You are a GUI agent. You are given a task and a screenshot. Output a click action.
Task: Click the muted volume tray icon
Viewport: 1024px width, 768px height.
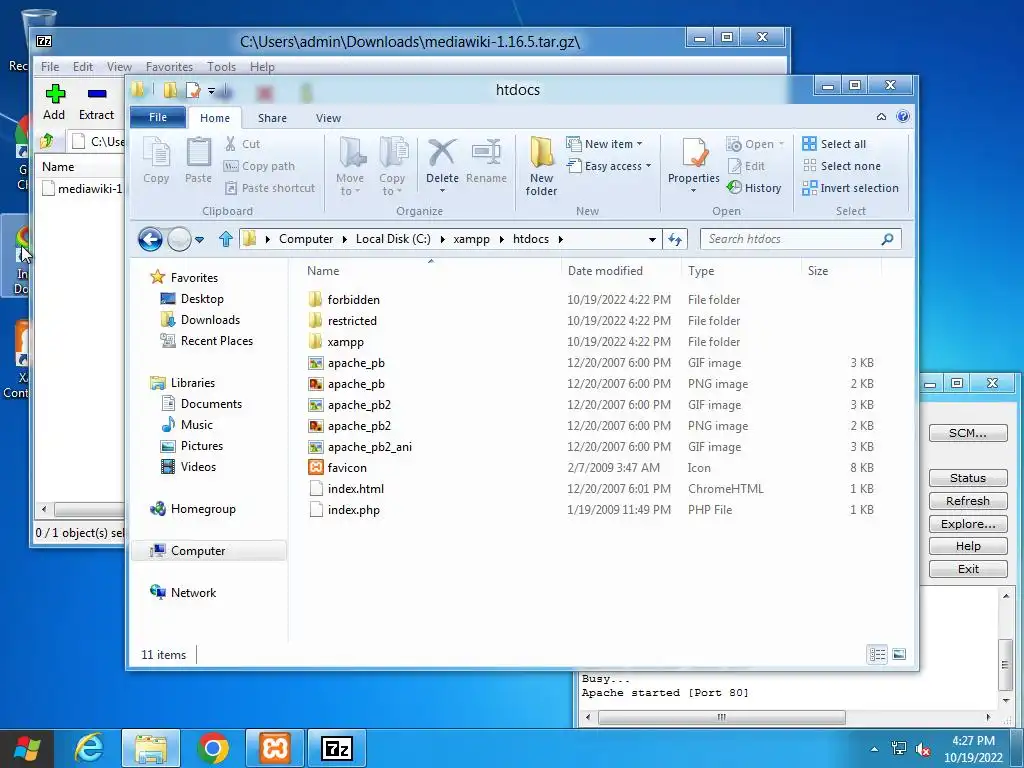click(x=922, y=749)
